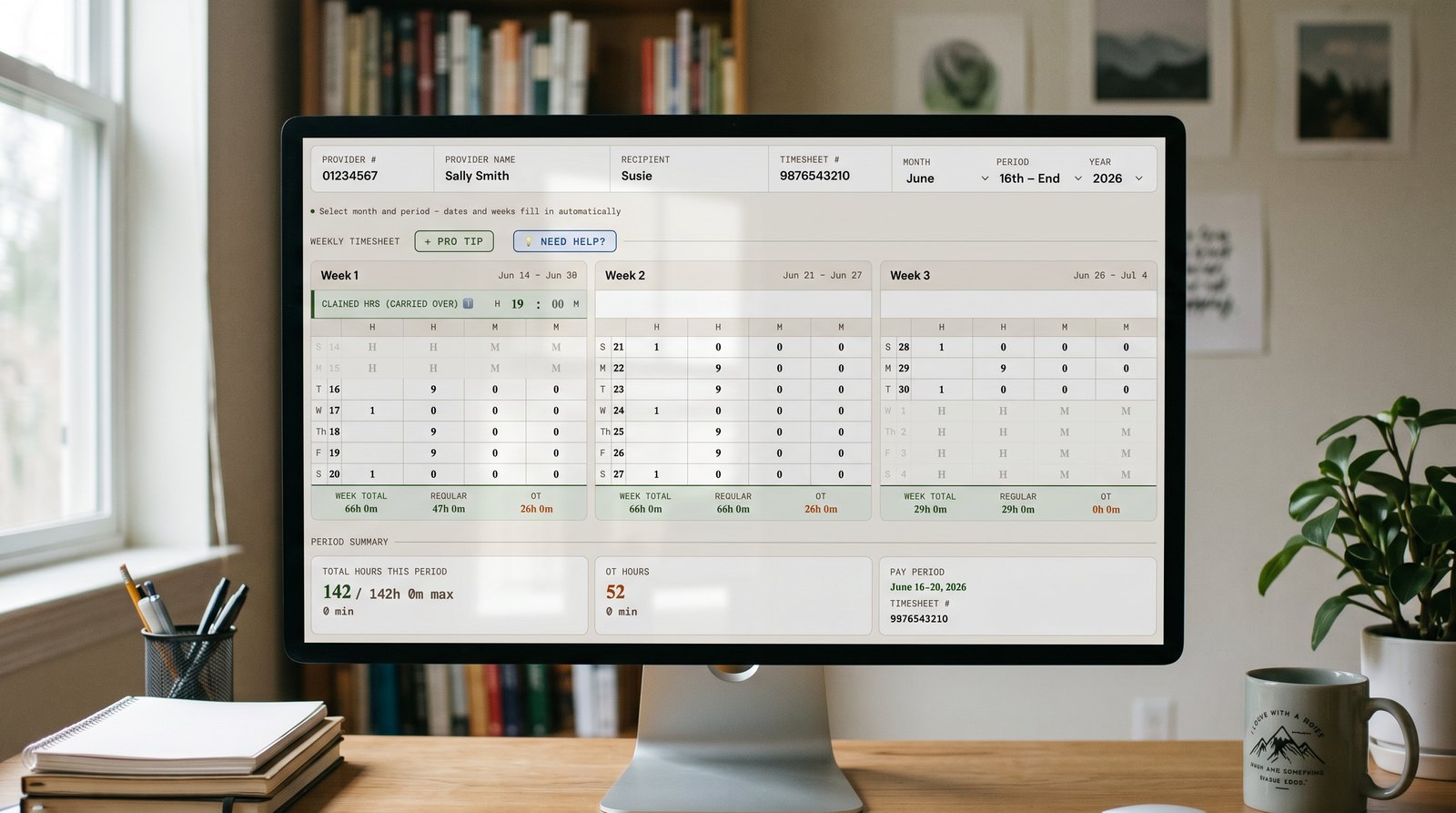Click second hours cell for Monday 22
Viewport: 1456px width, 813px height.
pyautogui.click(x=718, y=369)
